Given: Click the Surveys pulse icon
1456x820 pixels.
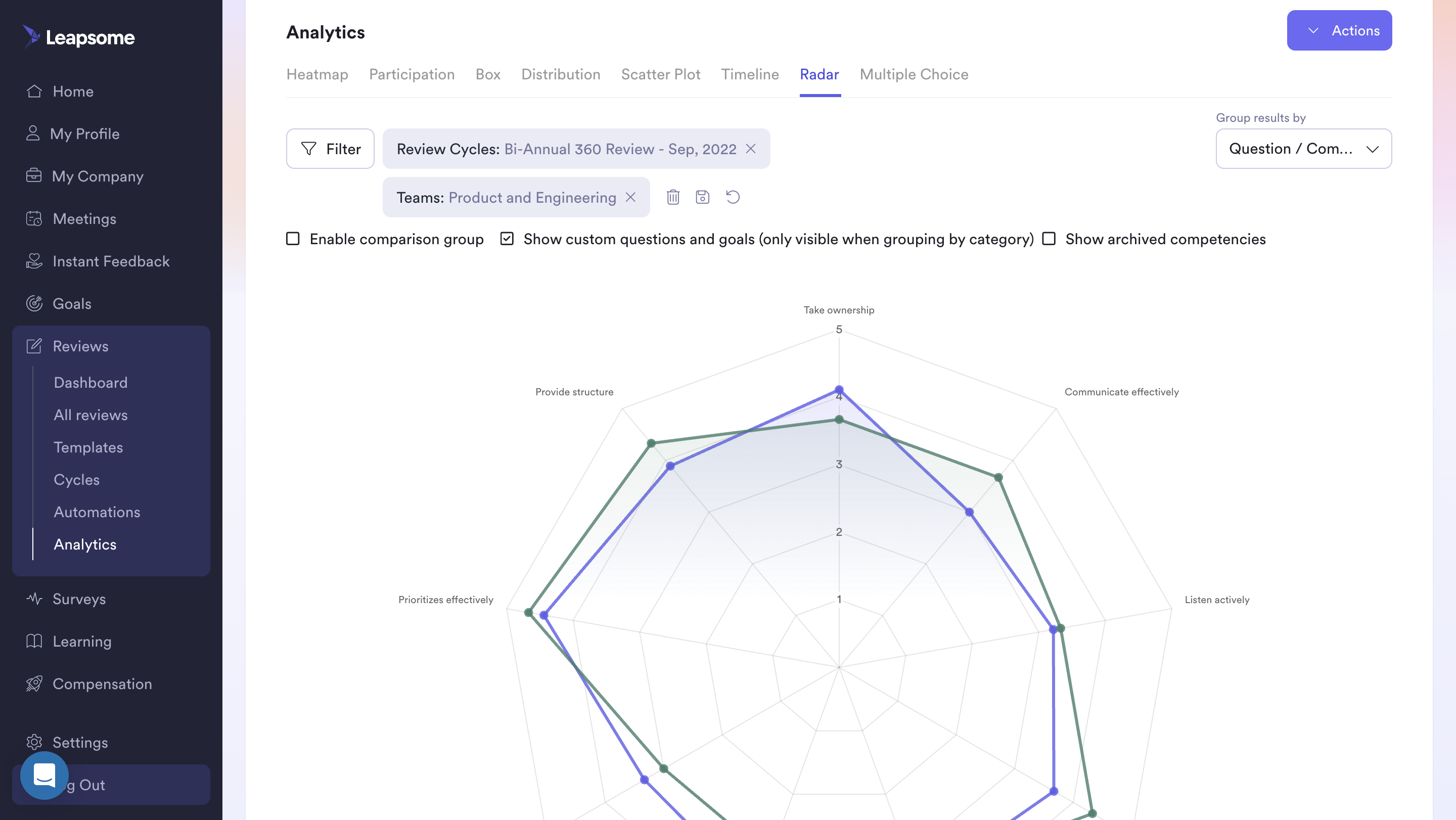Looking at the screenshot, I should 34,598.
